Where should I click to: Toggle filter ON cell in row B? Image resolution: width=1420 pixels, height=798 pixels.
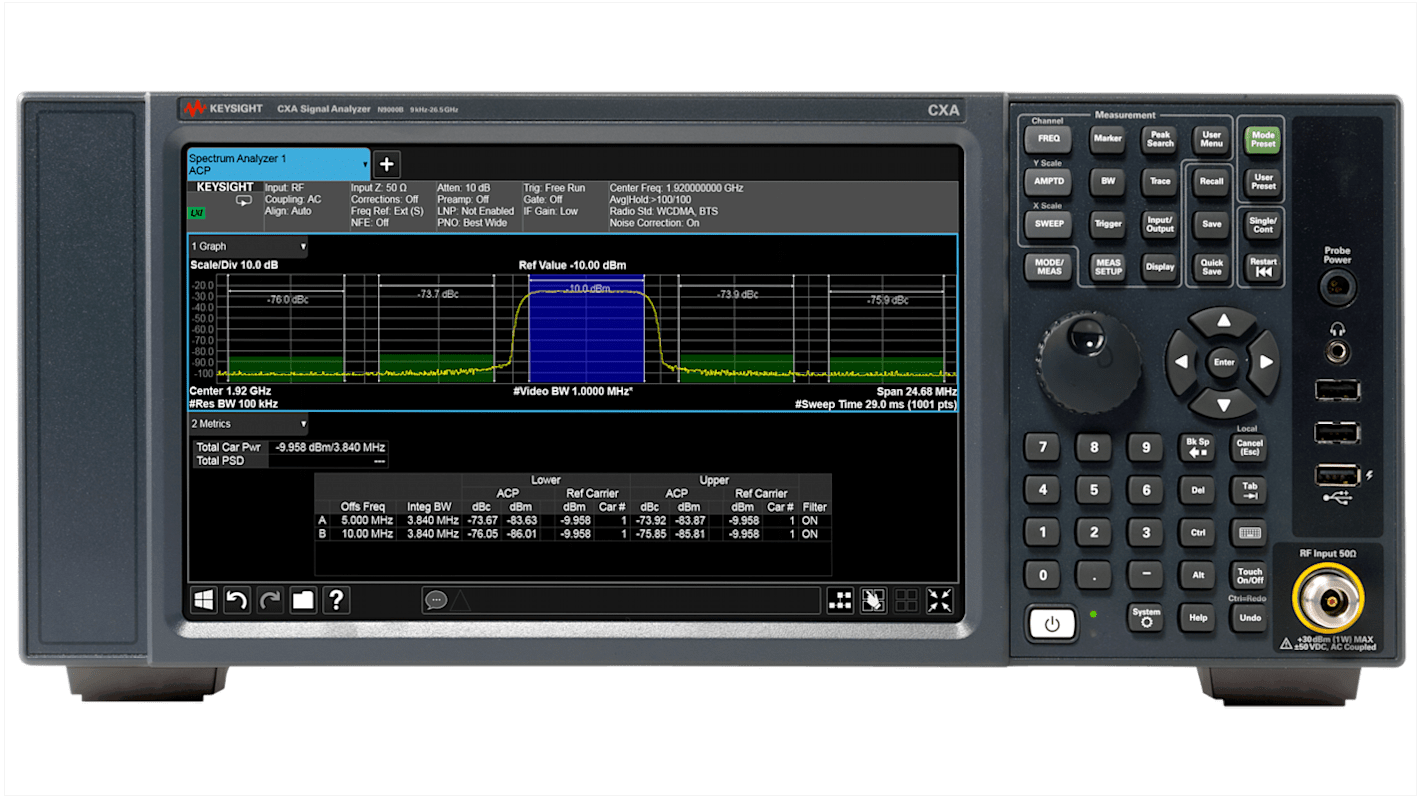coord(810,534)
